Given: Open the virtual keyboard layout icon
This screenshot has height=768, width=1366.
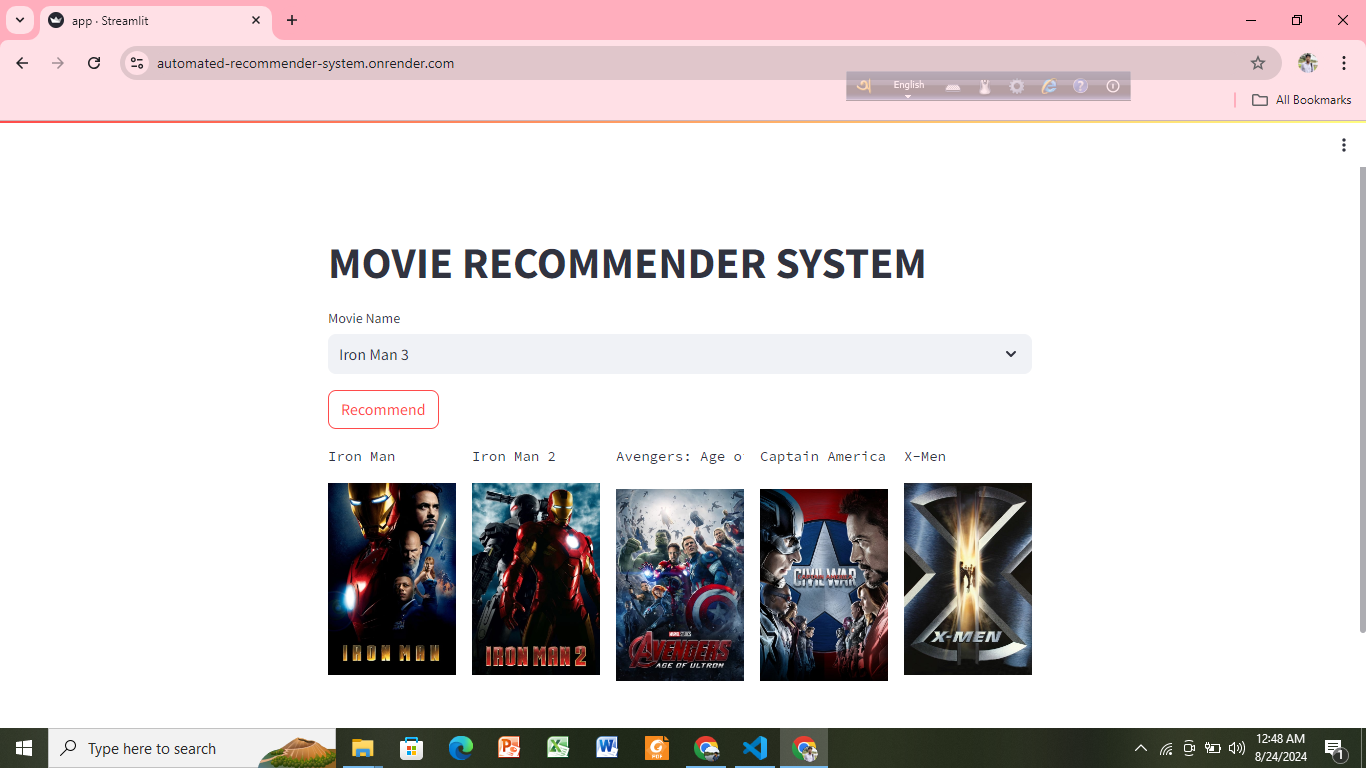Looking at the screenshot, I should [x=953, y=87].
